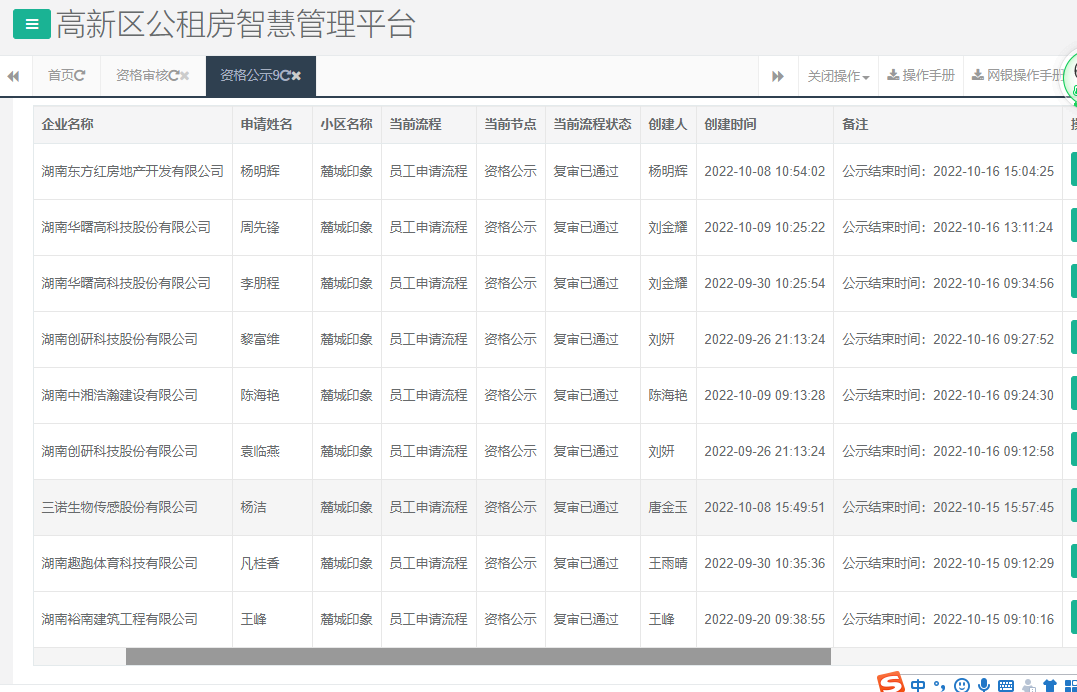Click the input-method toolbox icon in the tray
Screen dimensions: 1077x692
[x=1072, y=684]
